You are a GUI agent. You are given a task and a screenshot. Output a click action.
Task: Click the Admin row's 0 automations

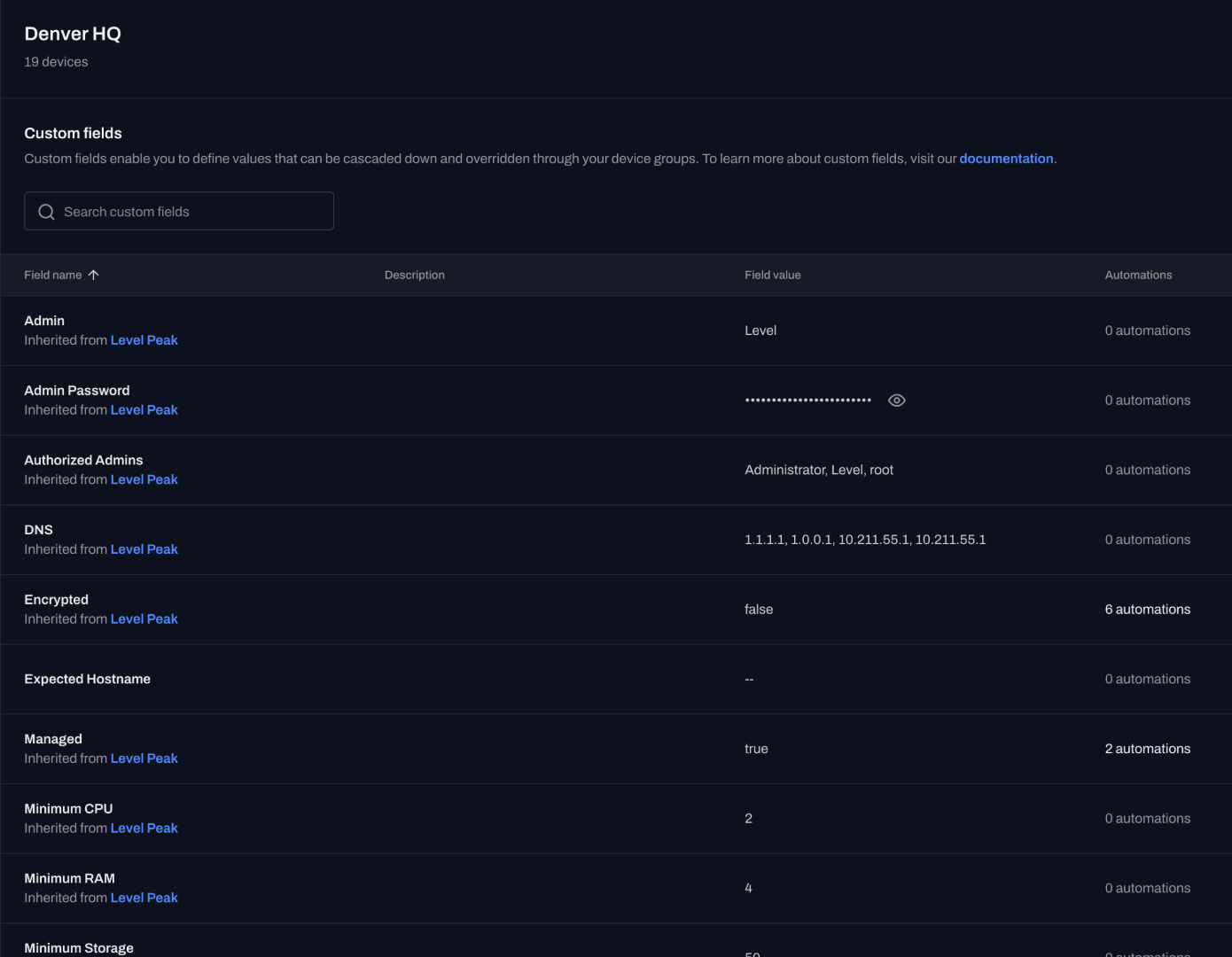click(1148, 331)
